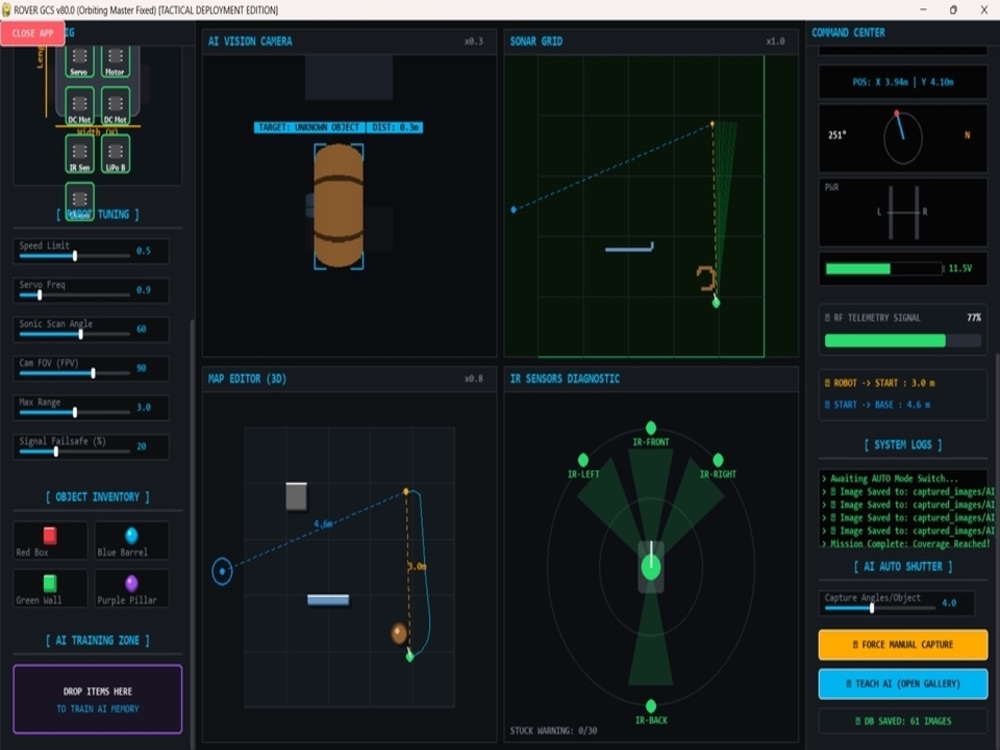Select the right DC Mot chip
1000x750 pixels.
[x=115, y=106]
